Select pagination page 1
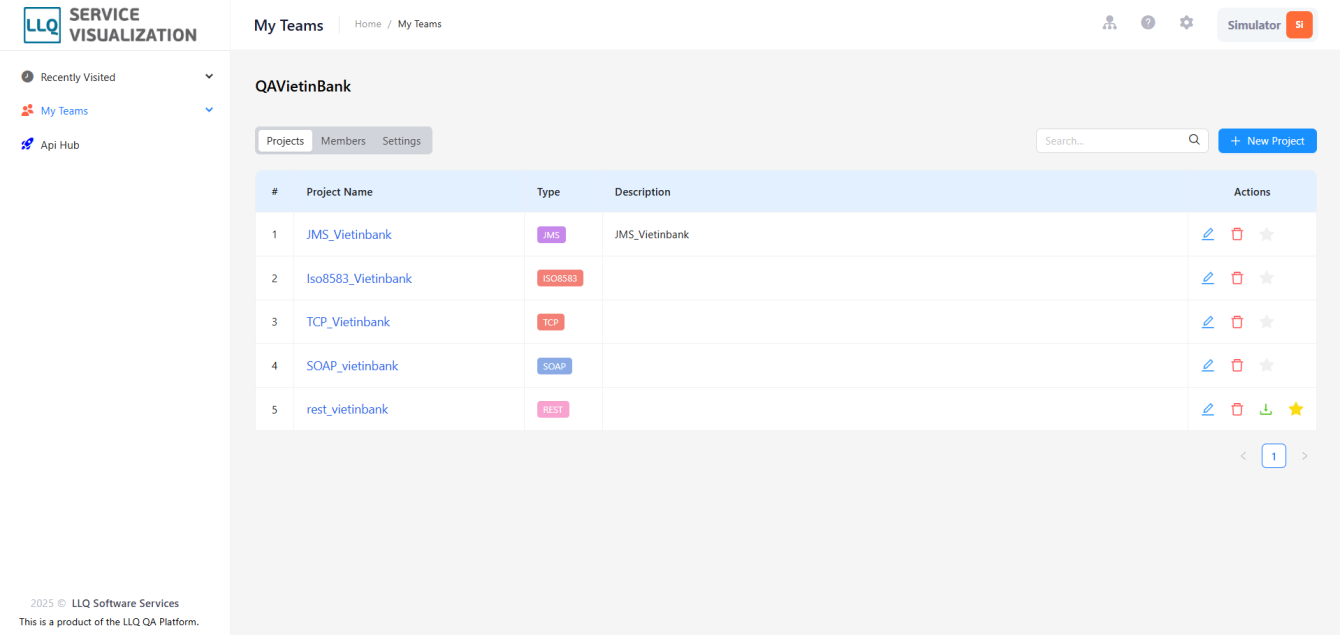 tap(1274, 456)
